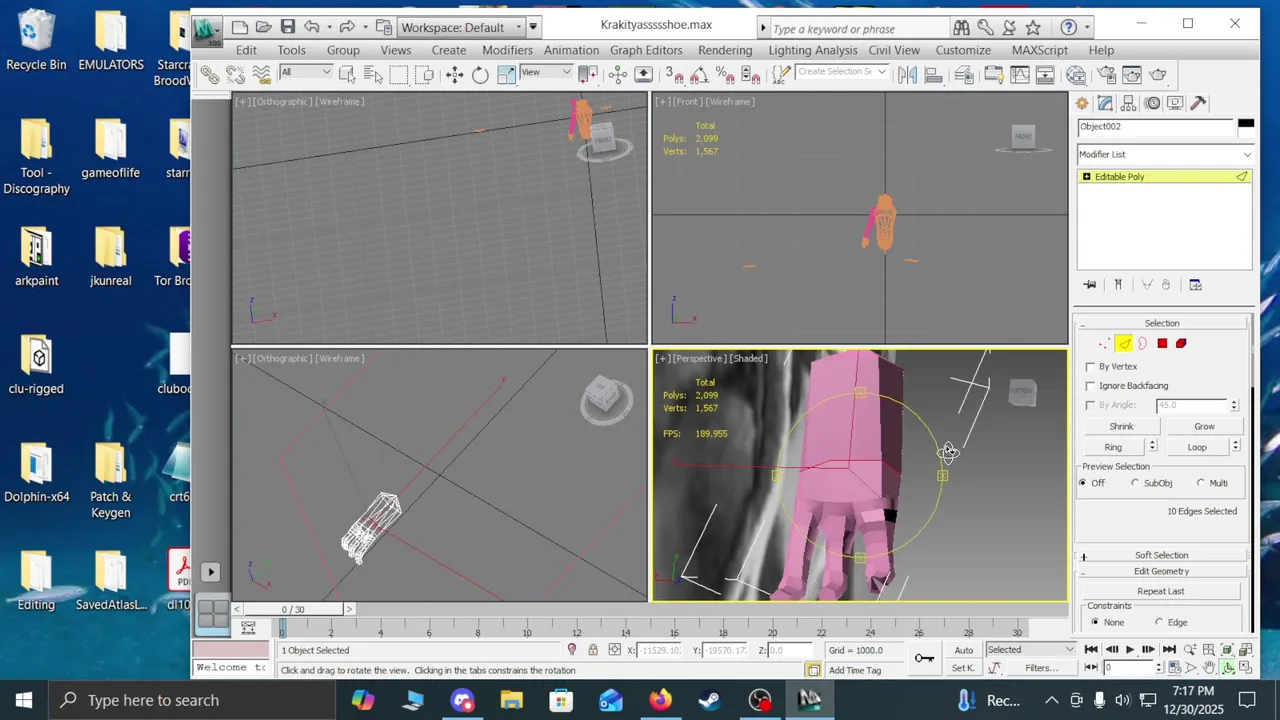The width and height of the screenshot is (1280, 720).
Task: Select the Edge constraint radio
Action: (1159, 622)
